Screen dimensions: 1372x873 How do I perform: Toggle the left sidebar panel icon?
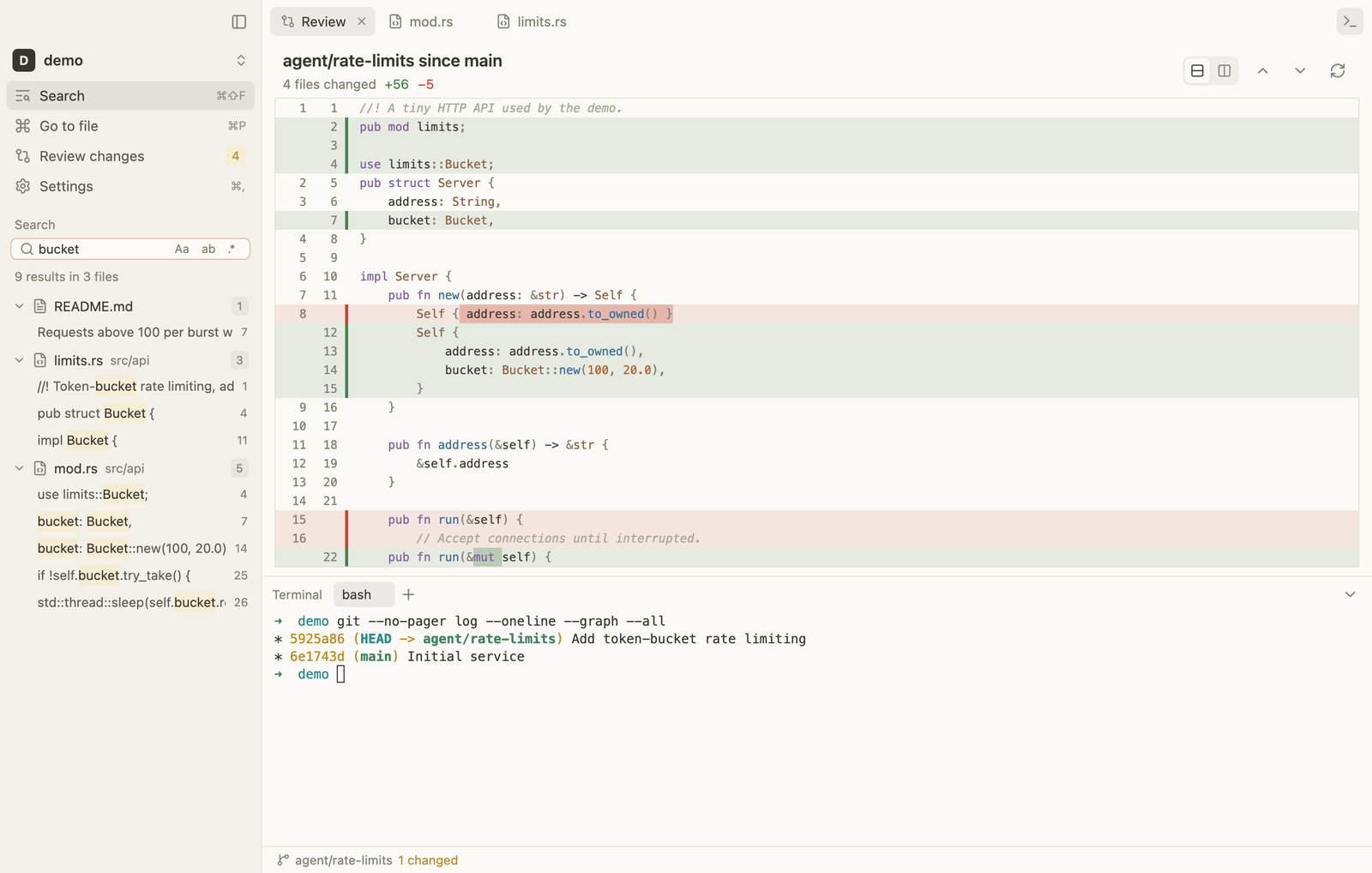[x=239, y=21]
